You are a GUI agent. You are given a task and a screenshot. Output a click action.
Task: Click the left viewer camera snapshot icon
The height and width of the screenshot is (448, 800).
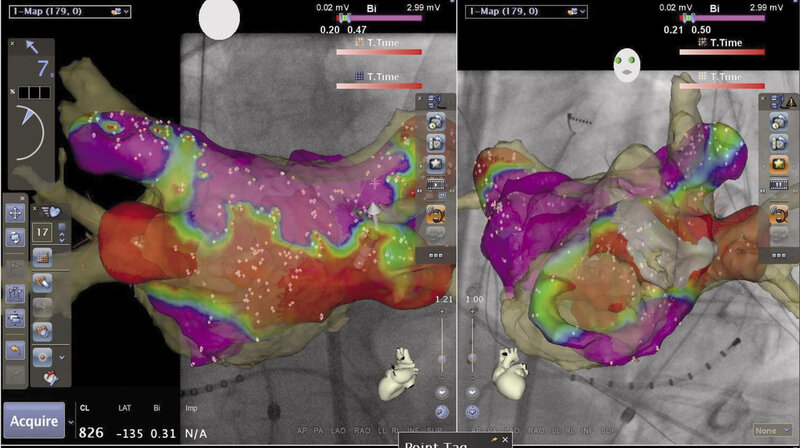436,122
